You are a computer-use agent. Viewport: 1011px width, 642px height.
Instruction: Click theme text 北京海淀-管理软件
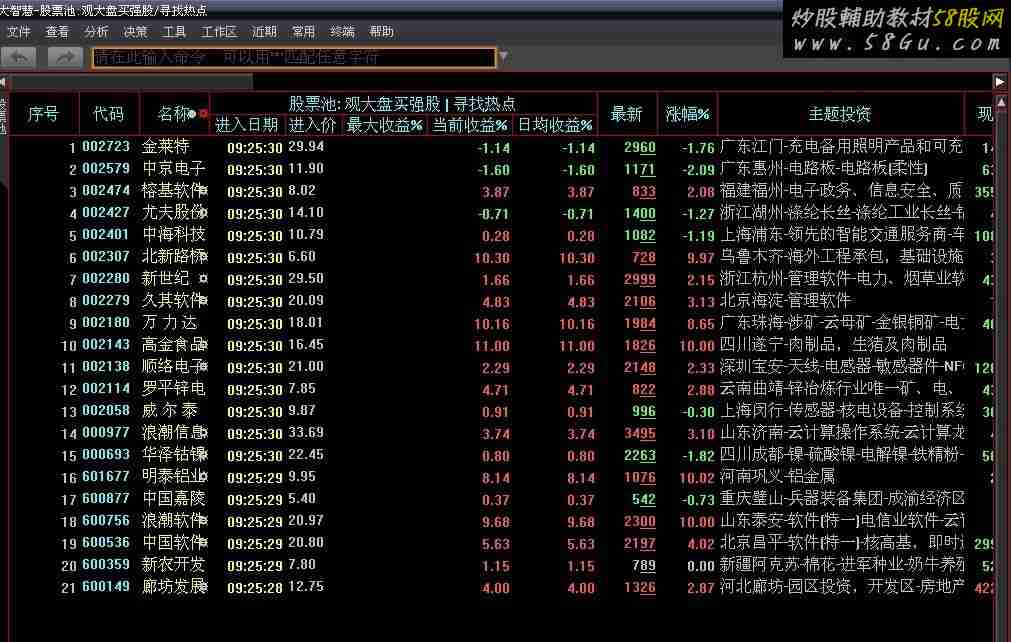(x=785, y=300)
